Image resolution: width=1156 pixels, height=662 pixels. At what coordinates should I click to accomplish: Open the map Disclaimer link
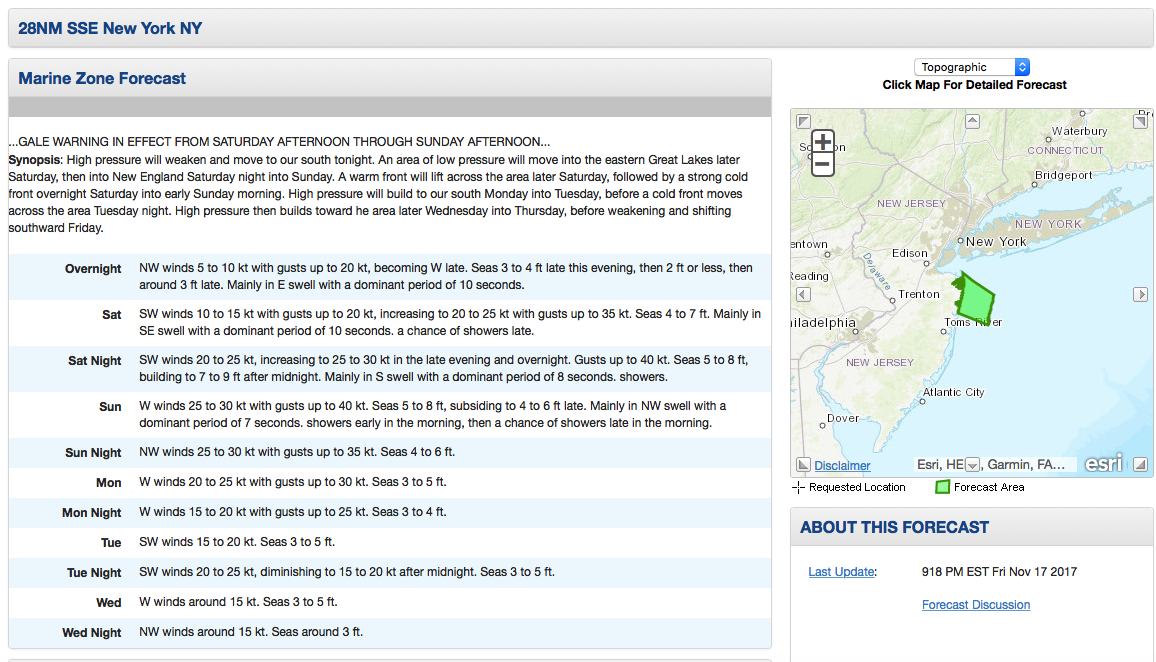(842, 466)
